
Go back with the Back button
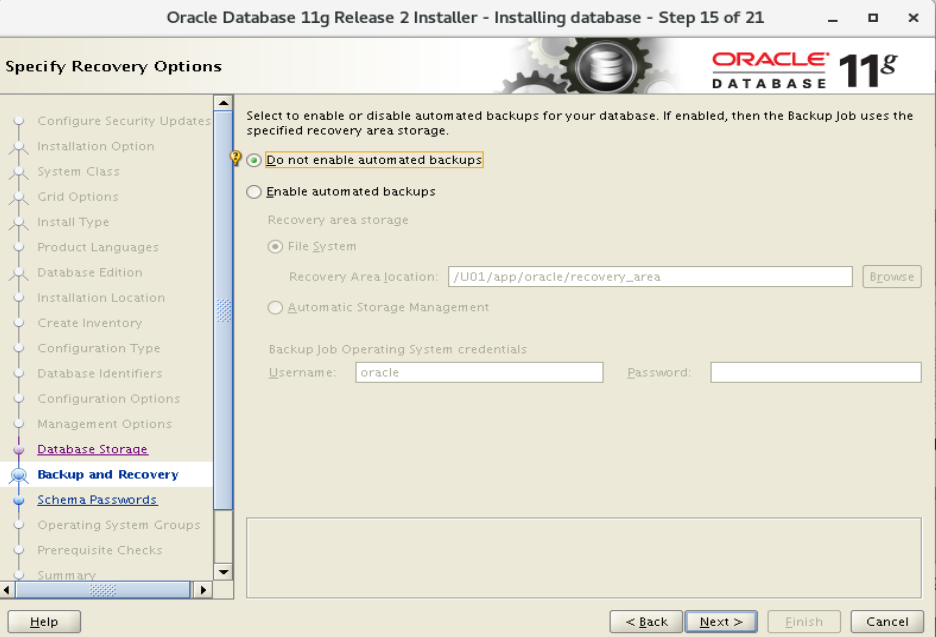click(x=646, y=621)
